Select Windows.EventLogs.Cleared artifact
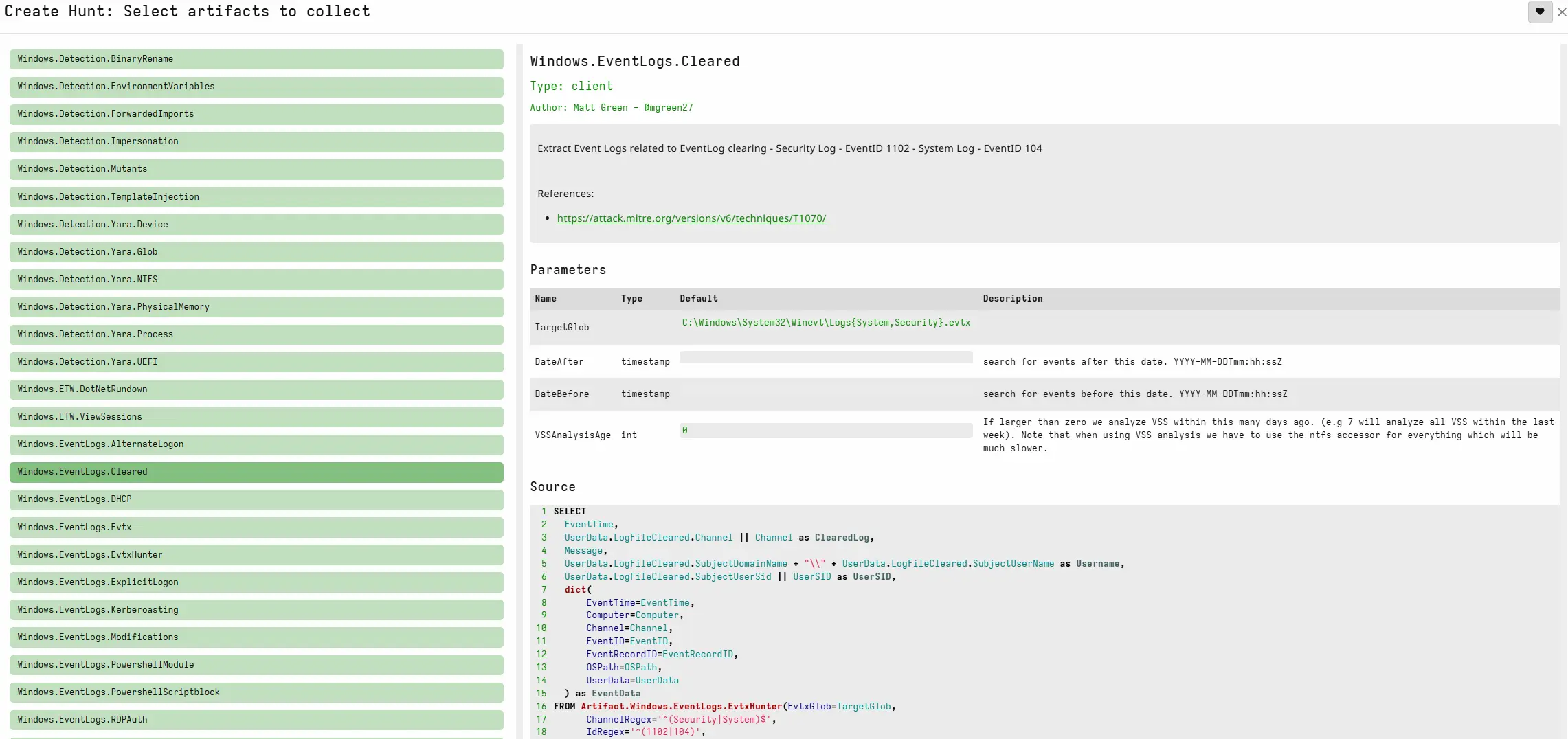Screen dimensions: 1568x739 pyautogui.click(x=256, y=472)
